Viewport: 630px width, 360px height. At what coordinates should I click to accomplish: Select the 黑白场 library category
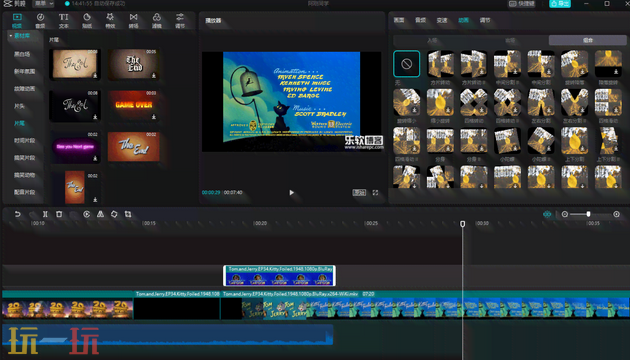[x=22, y=54]
